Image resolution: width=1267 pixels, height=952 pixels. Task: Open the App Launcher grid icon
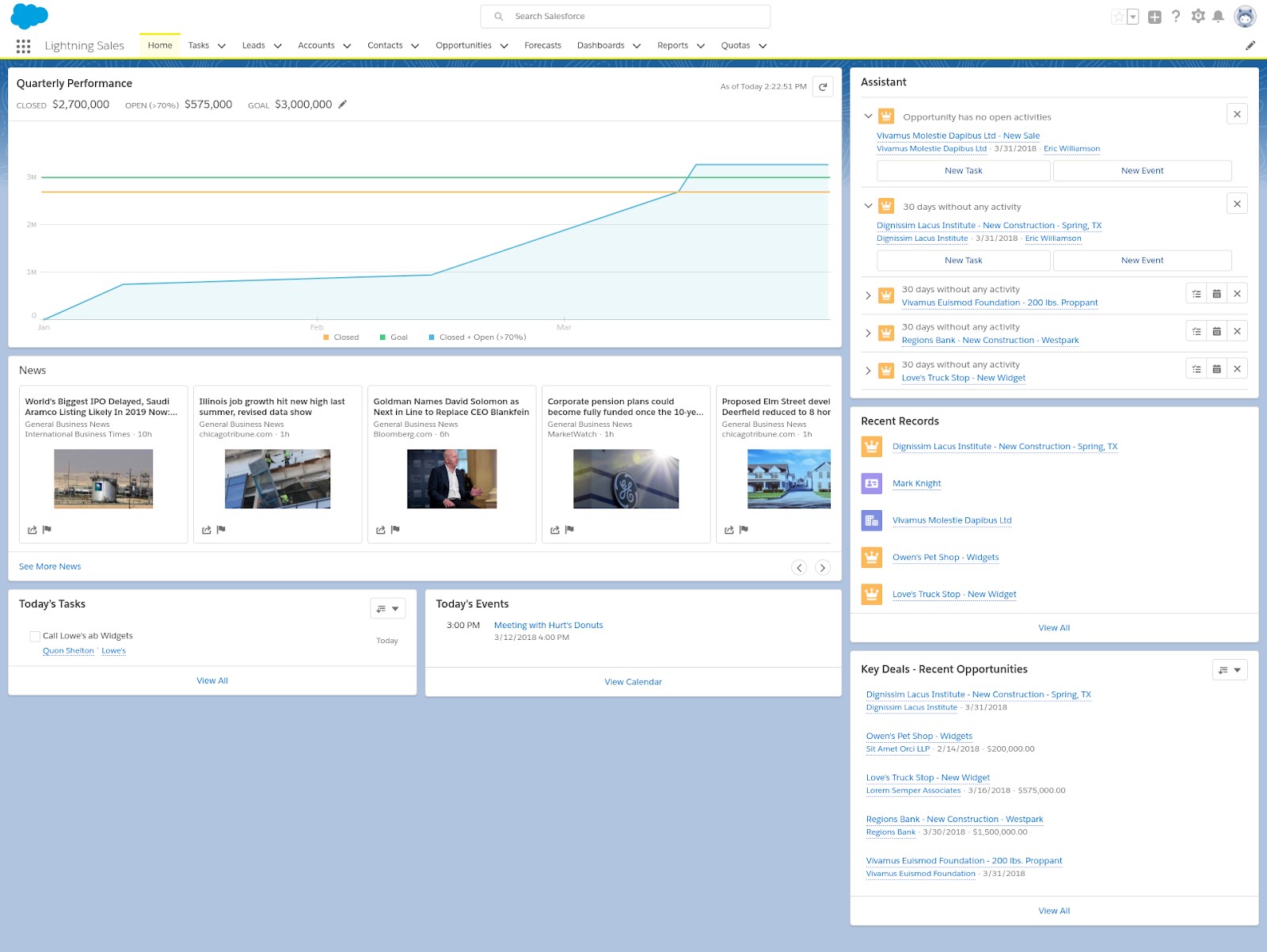click(x=23, y=46)
